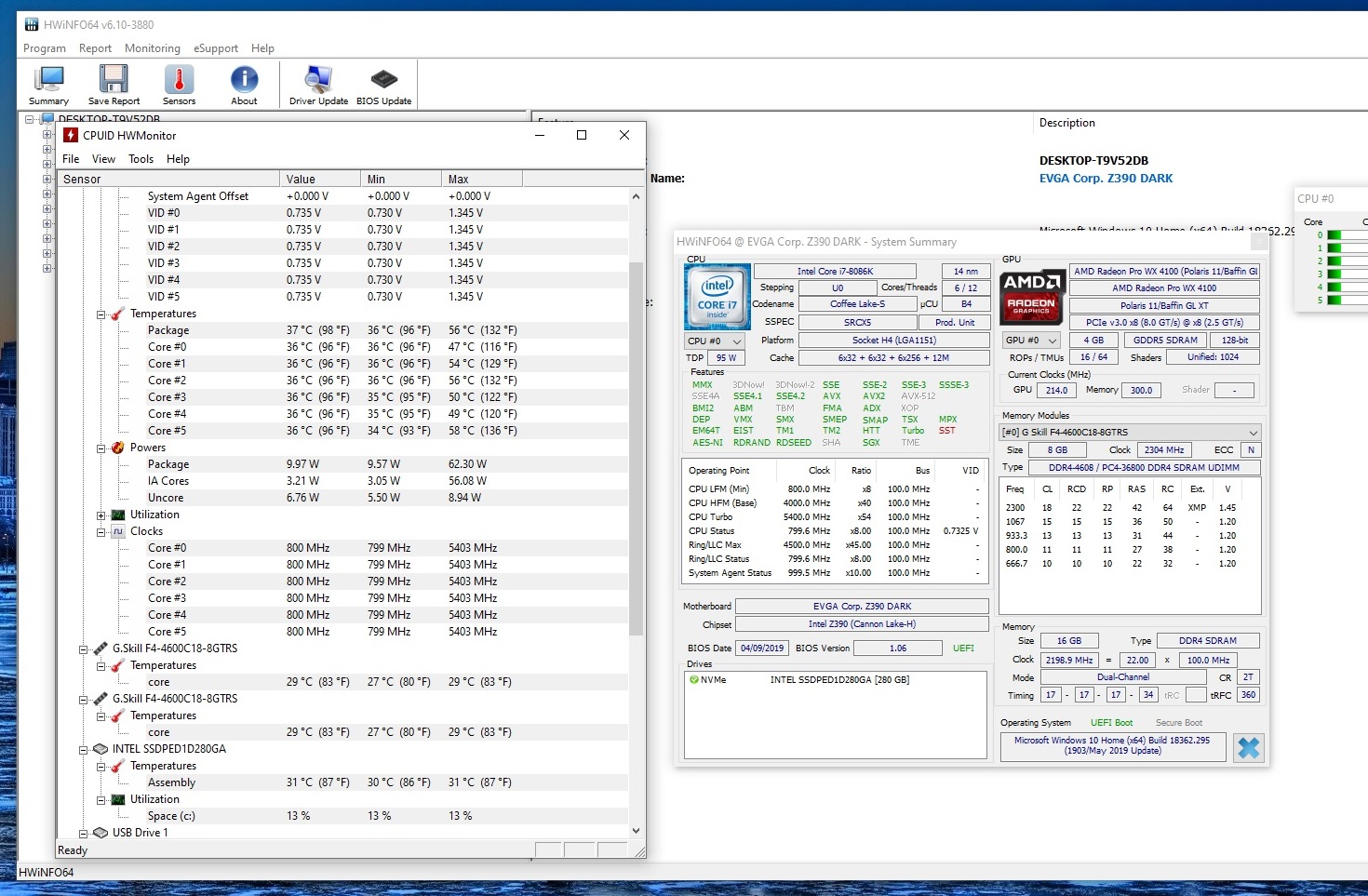Open the eSupport menu

(216, 48)
